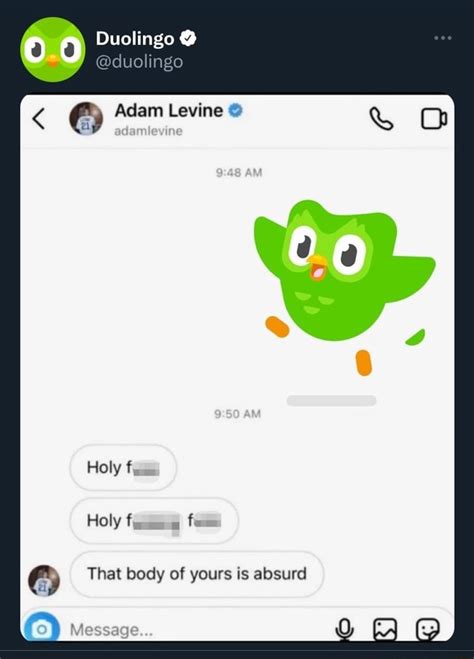This screenshot has height=659, width=474.
Task: Record a voice message with the microphone
Action: tap(345, 629)
